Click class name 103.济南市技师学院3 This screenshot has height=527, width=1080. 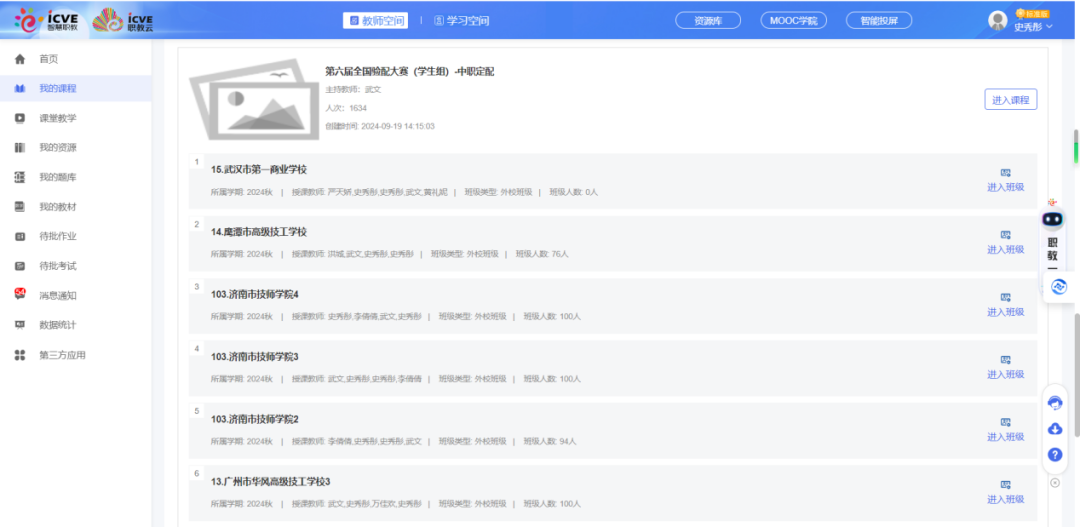pyautogui.click(x=255, y=356)
